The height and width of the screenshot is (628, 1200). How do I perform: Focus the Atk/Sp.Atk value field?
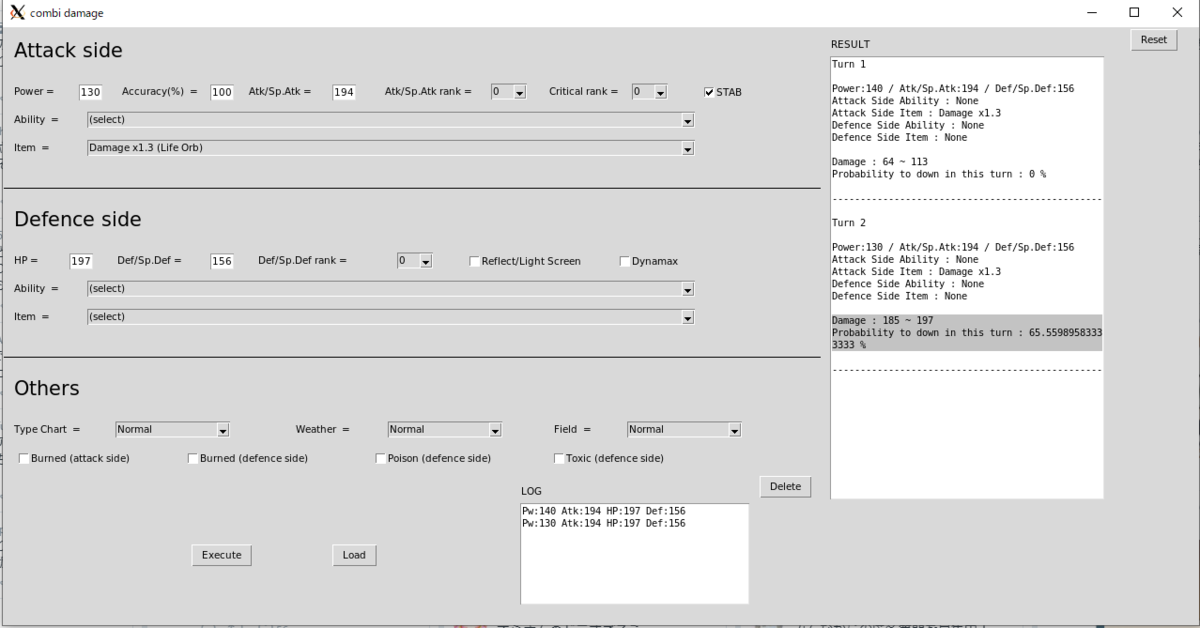tap(344, 92)
